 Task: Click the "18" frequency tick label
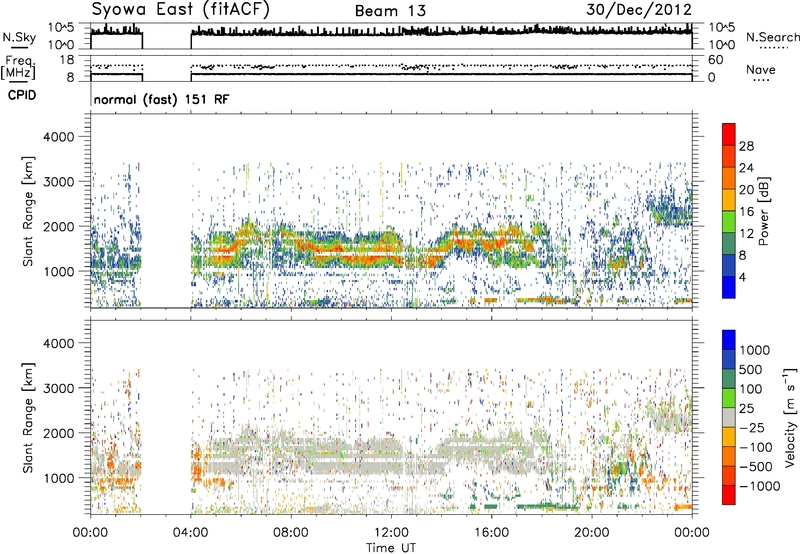click(x=67, y=60)
